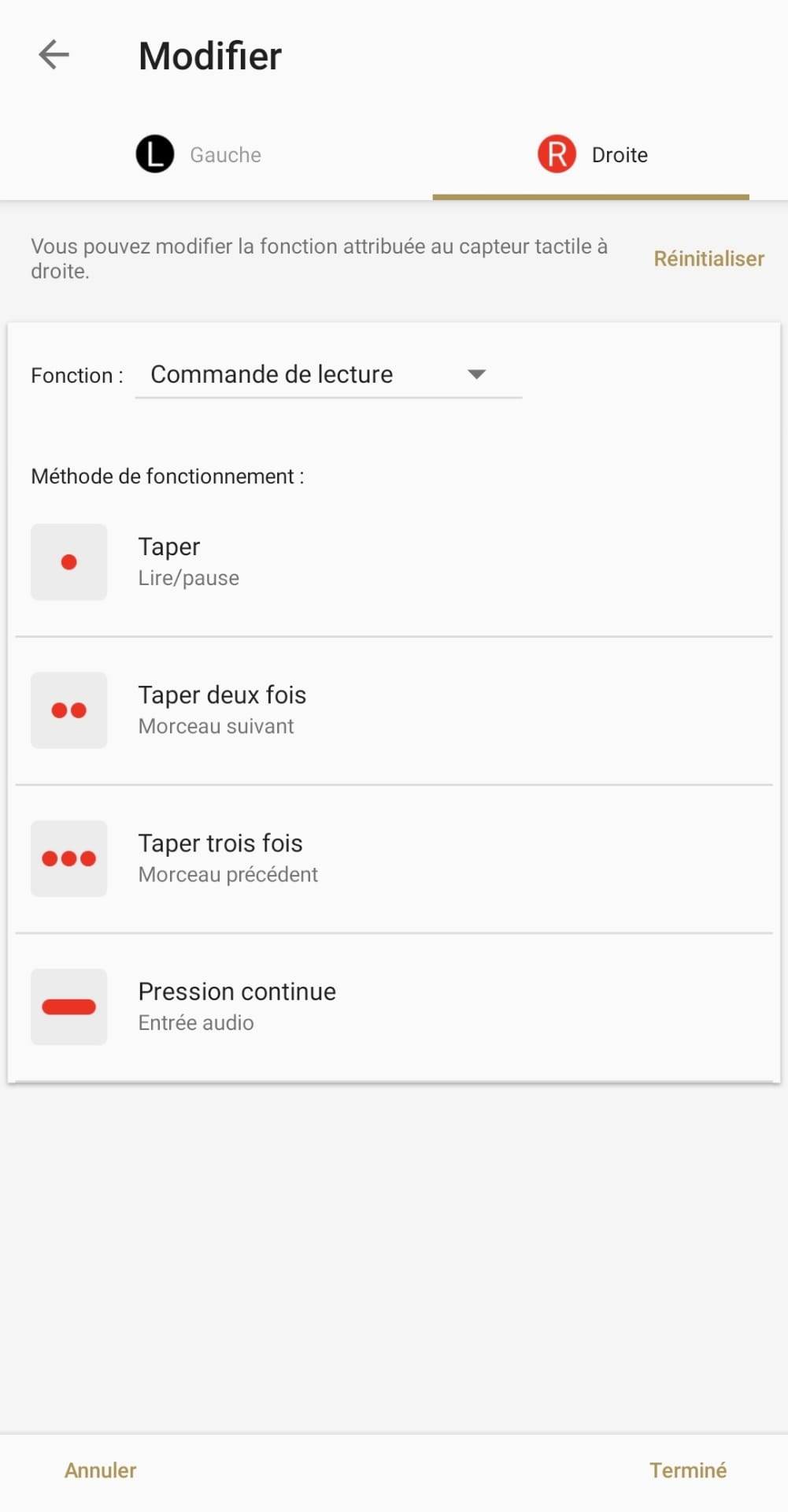Tap the triple red dot icon
Image resolution: width=788 pixels, height=1512 pixels.
click(69, 858)
